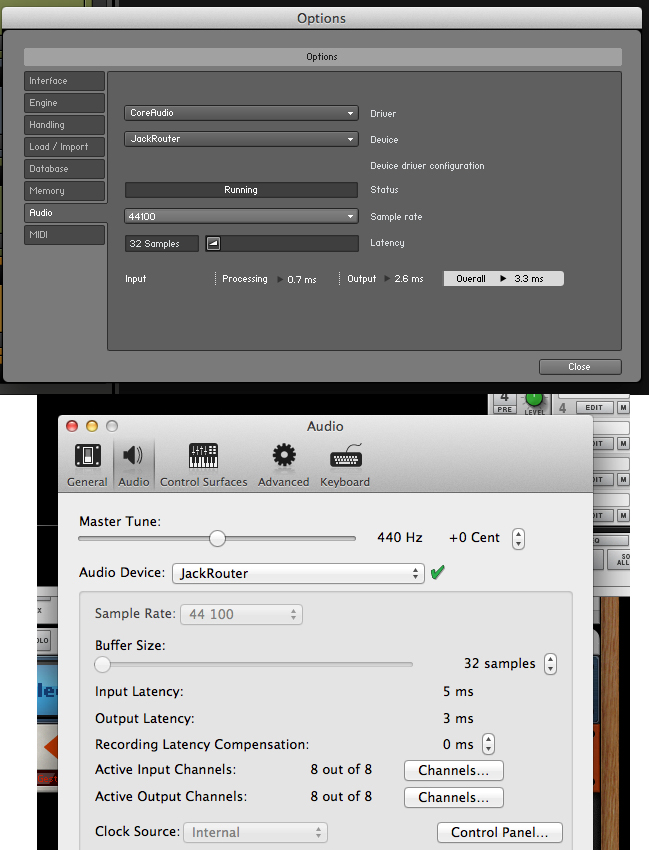Select MIDI tab in Options sidebar
Image resolution: width=649 pixels, height=850 pixels.
coord(65,235)
